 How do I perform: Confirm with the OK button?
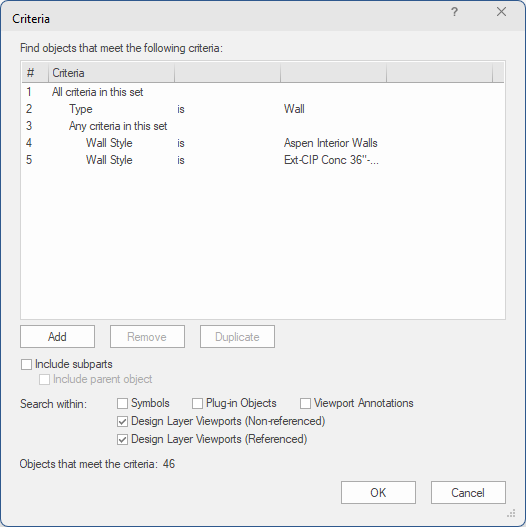[378, 493]
